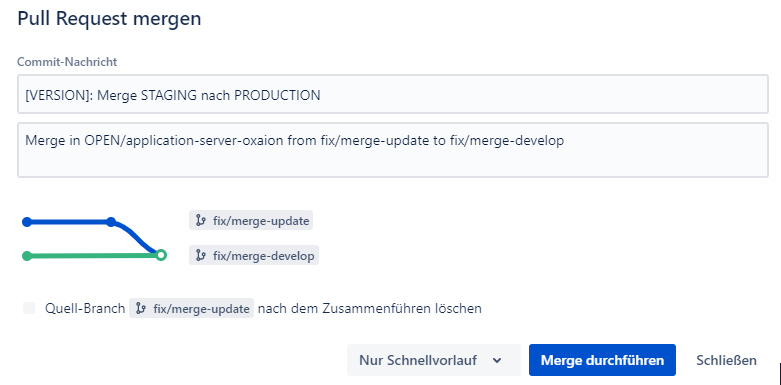Click the branch icon beside fix/merge-update in the graph
This screenshot has width=781, height=385.
pos(201,220)
